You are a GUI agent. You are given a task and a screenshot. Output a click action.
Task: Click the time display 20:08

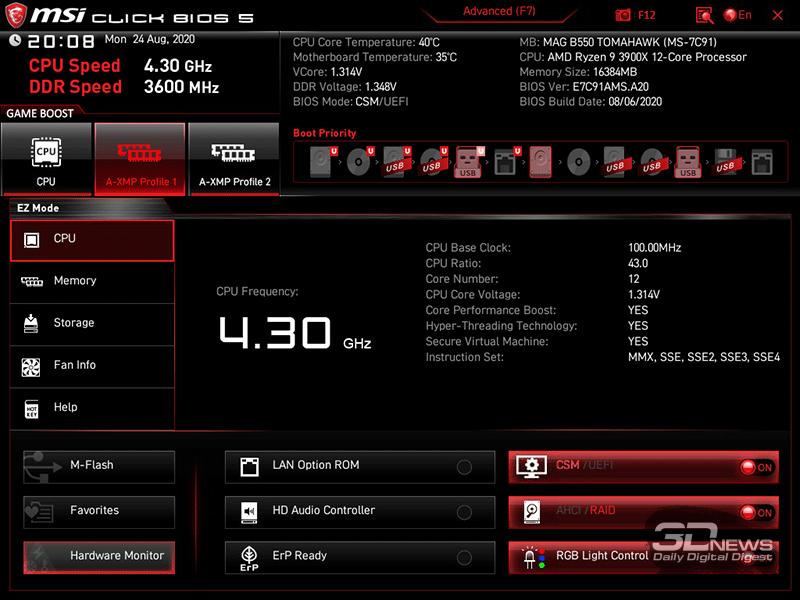61,41
